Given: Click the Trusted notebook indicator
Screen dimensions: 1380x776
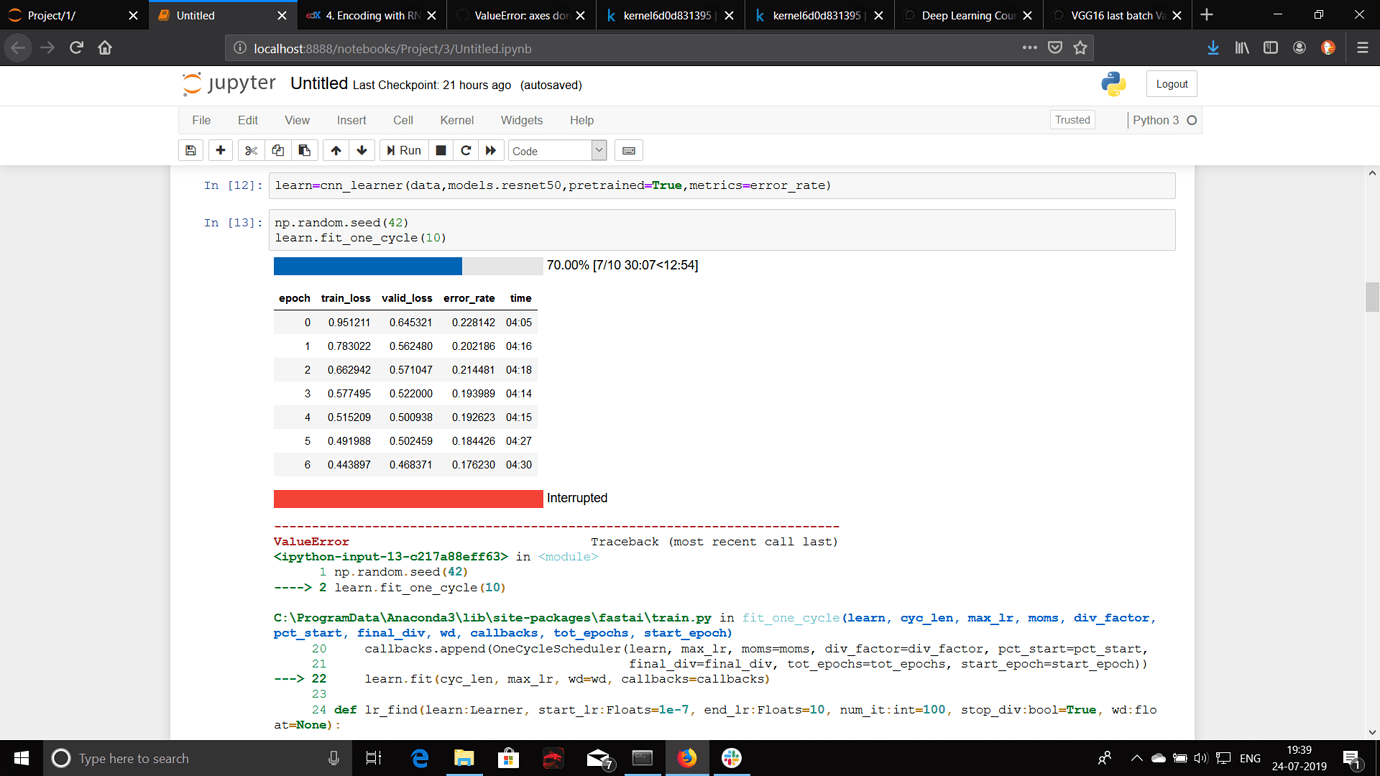Looking at the screenshot, I should [1072, 119].
